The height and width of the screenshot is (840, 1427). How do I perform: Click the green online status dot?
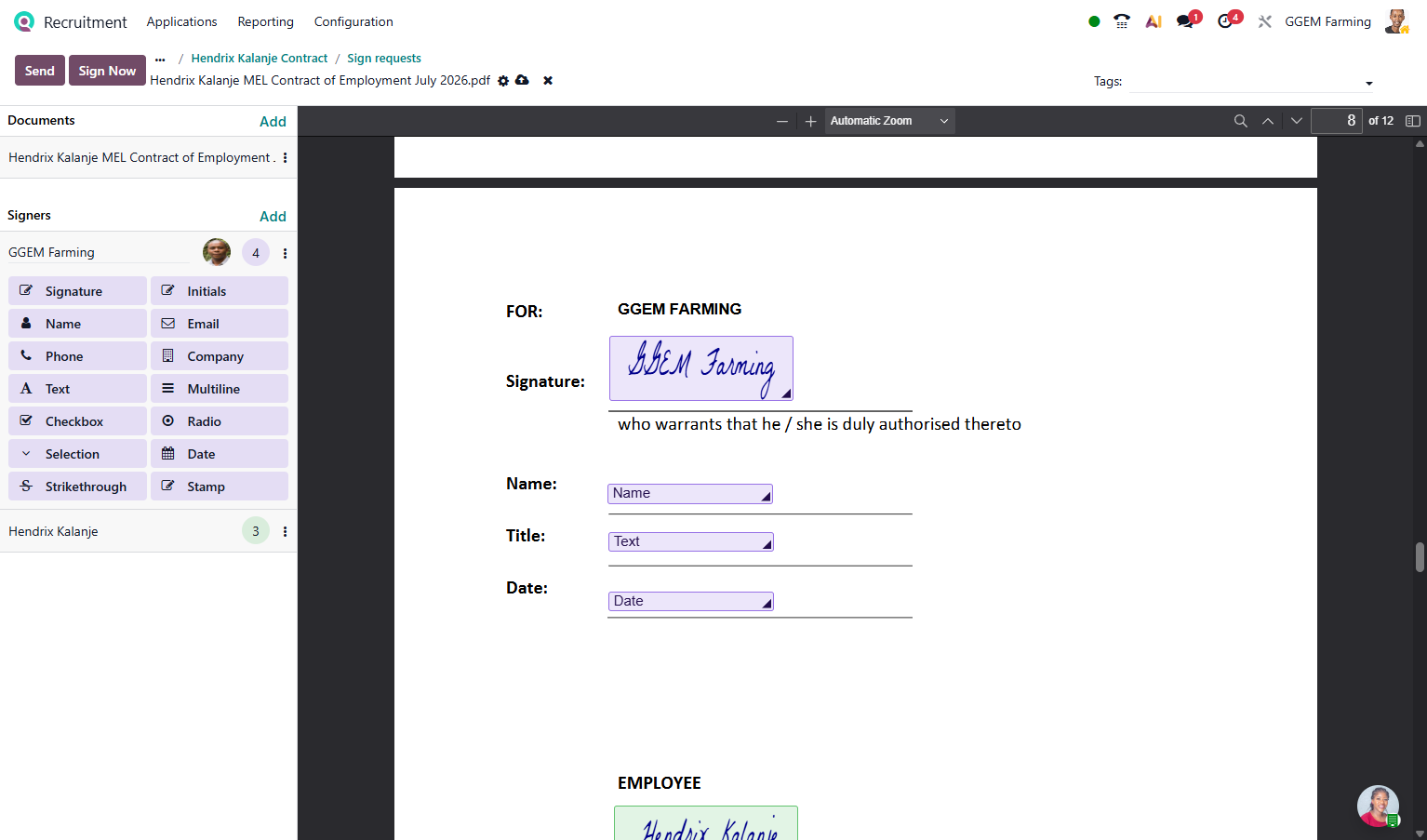pyautogui.click(x=1094, y=21)
